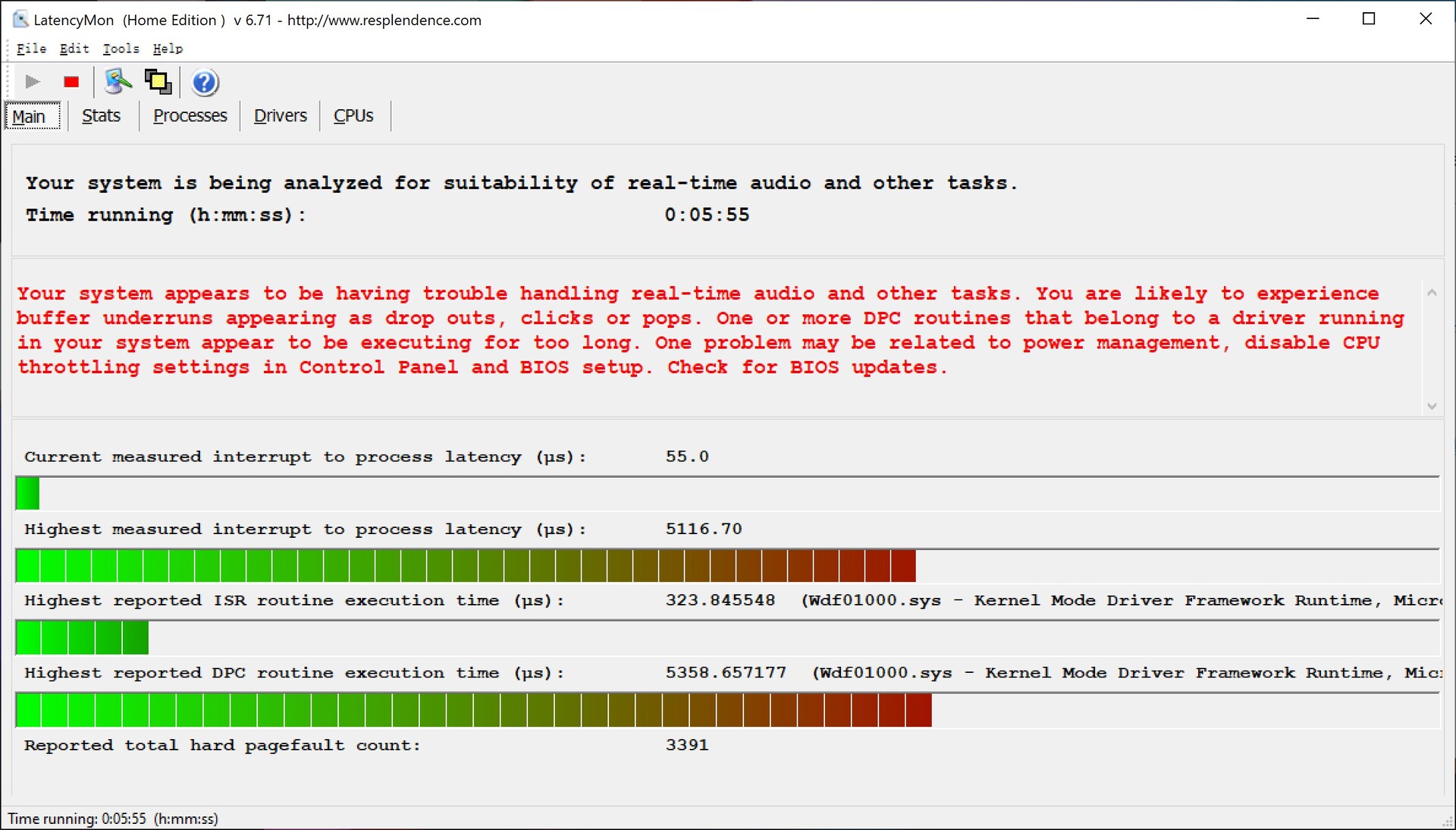This screenshot has height=830, width=1456.
Task: Switch to the CPUs tab
Action: [x=353, y=116]
